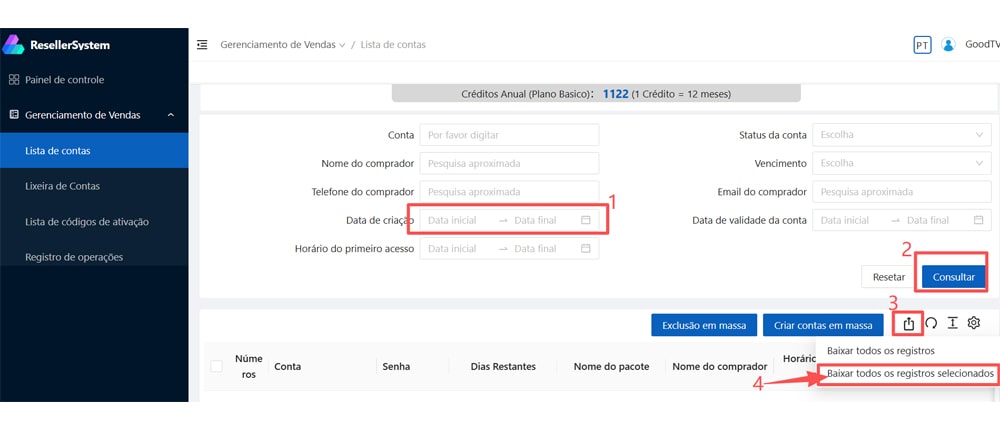This screenshot has height=431, width=1000.
Task: Click Data inicial in Horário do primeiro acesso
Action: 452,249
